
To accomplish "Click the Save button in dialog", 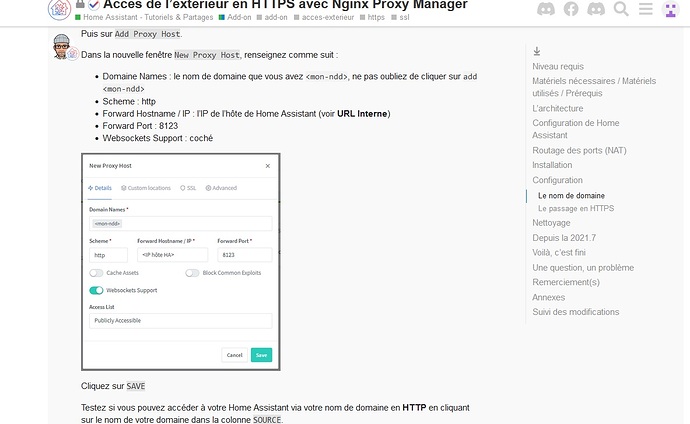I will 261,355.
